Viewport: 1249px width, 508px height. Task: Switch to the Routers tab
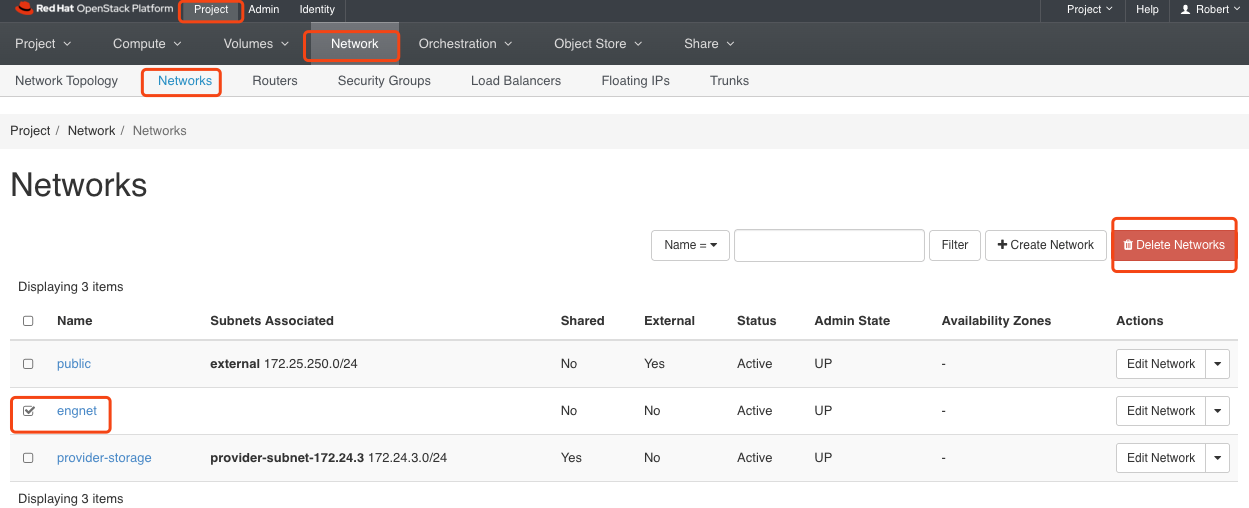(275, 81)
